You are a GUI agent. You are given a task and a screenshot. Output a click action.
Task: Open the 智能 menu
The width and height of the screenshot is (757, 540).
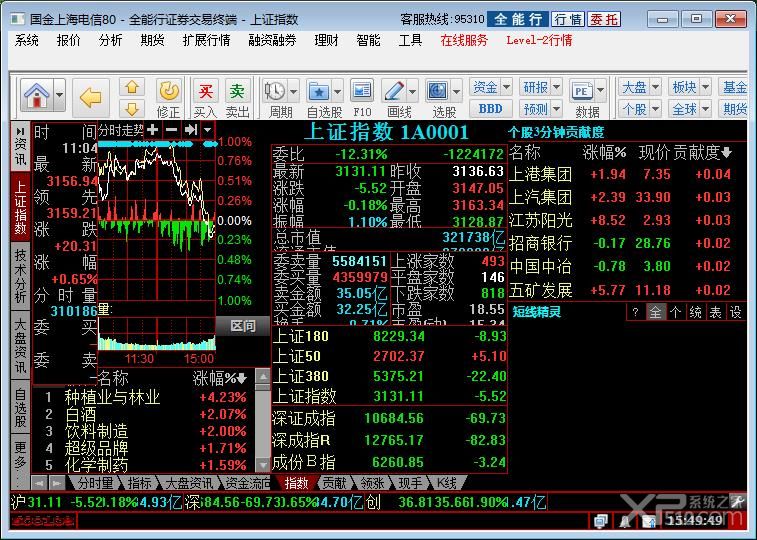point(368,40)
